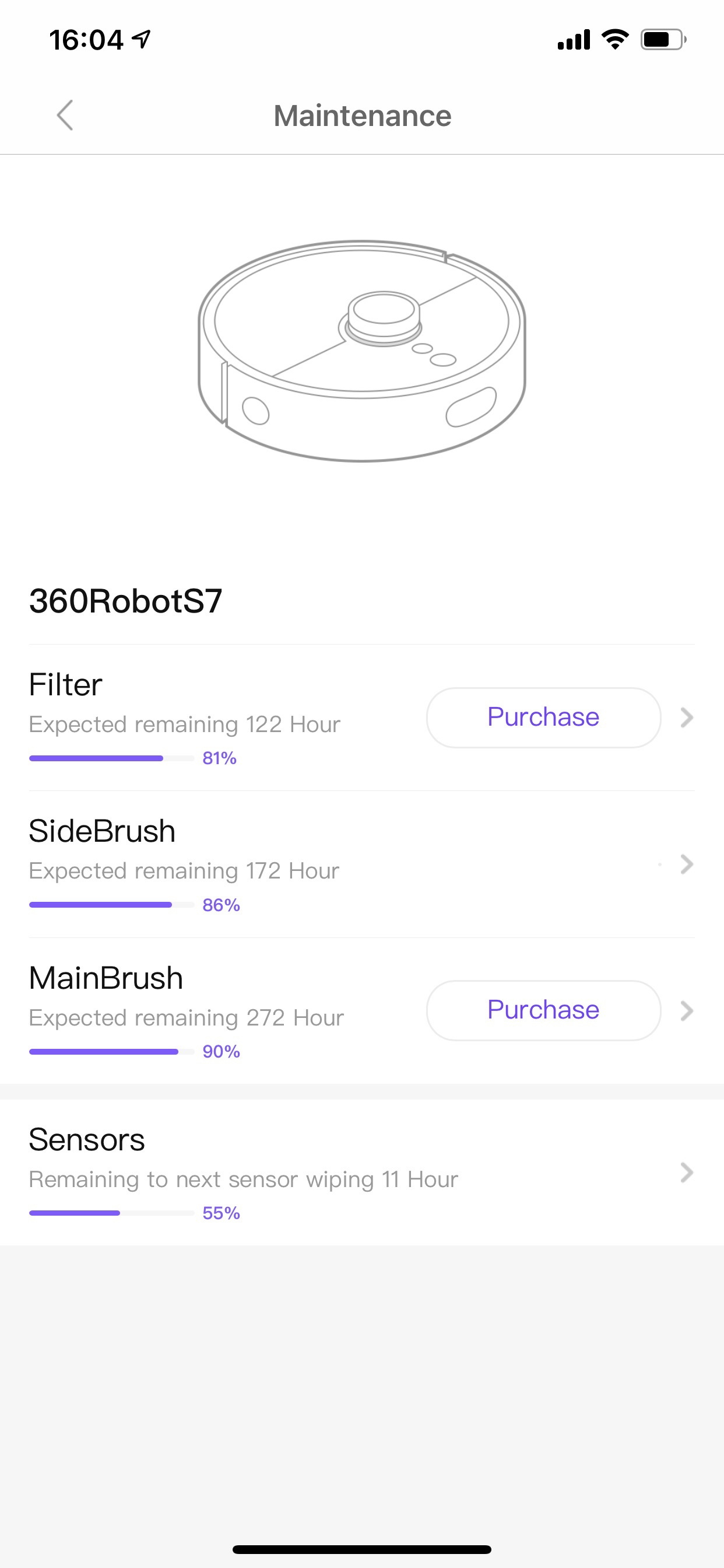The width and height of the screenshot is (724, 1568).
Task: Expand MainBrush details chevron
Action: pos(687,1010)
